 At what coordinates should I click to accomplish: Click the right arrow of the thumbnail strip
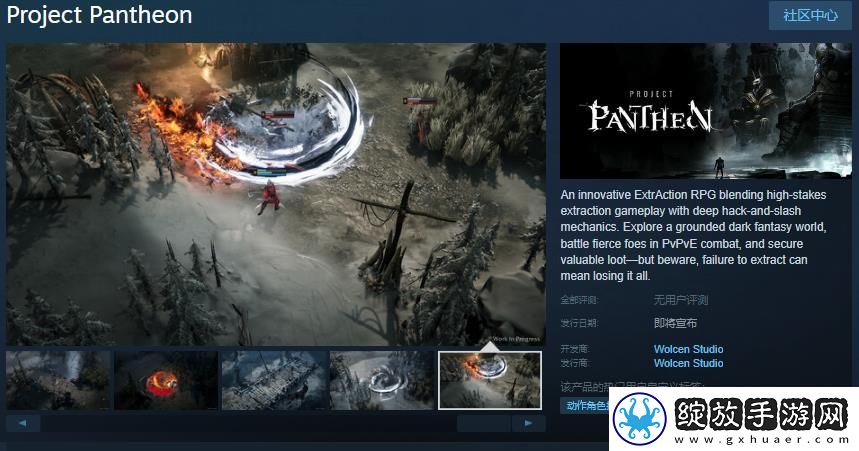528,423
